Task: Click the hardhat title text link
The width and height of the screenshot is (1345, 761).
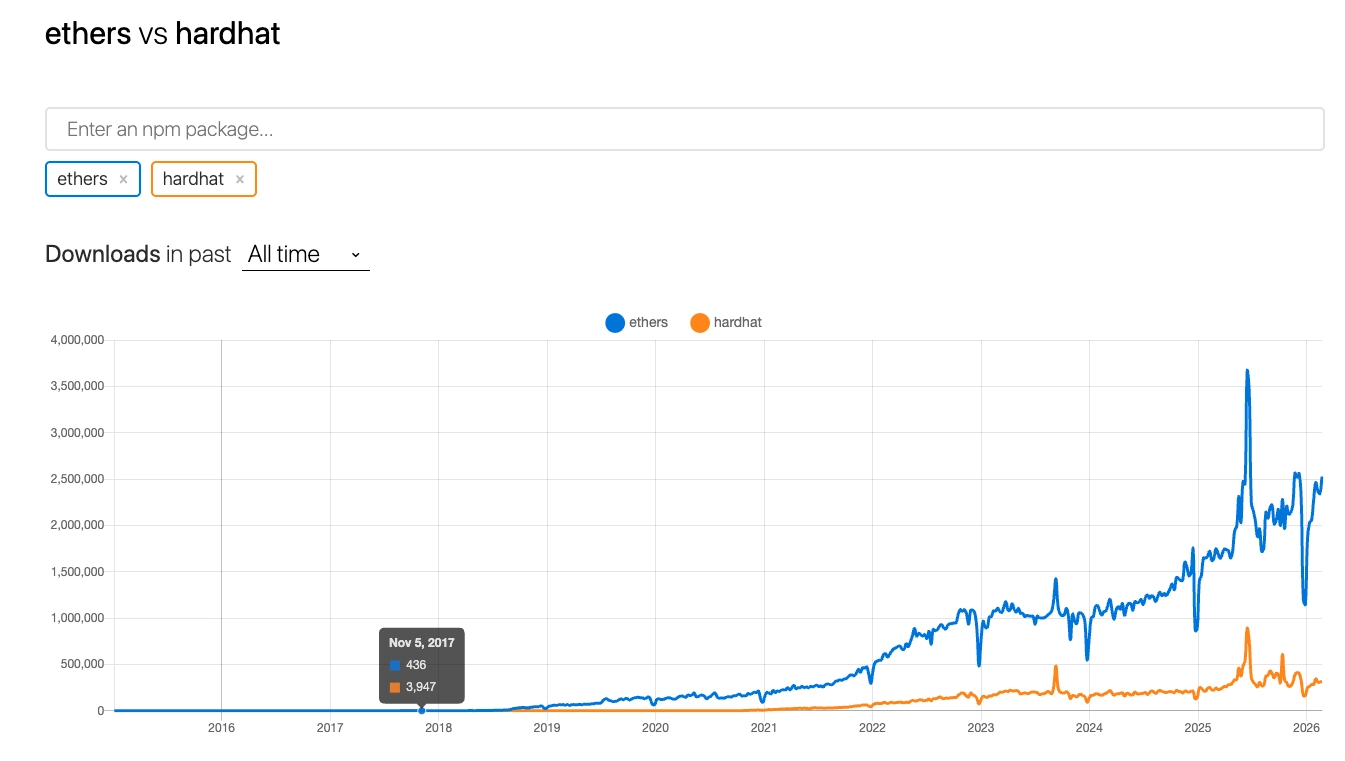Action: click(x=227, y=33)
